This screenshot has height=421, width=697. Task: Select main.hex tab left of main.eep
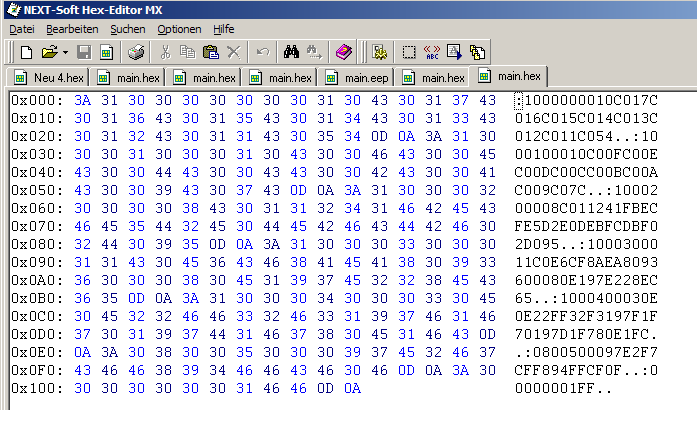280,78
